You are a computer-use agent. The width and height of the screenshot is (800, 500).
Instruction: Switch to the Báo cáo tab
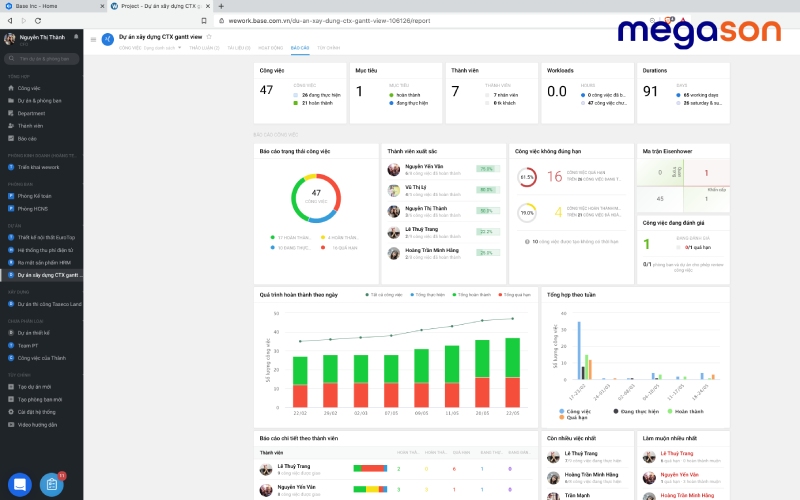[300, 47]
